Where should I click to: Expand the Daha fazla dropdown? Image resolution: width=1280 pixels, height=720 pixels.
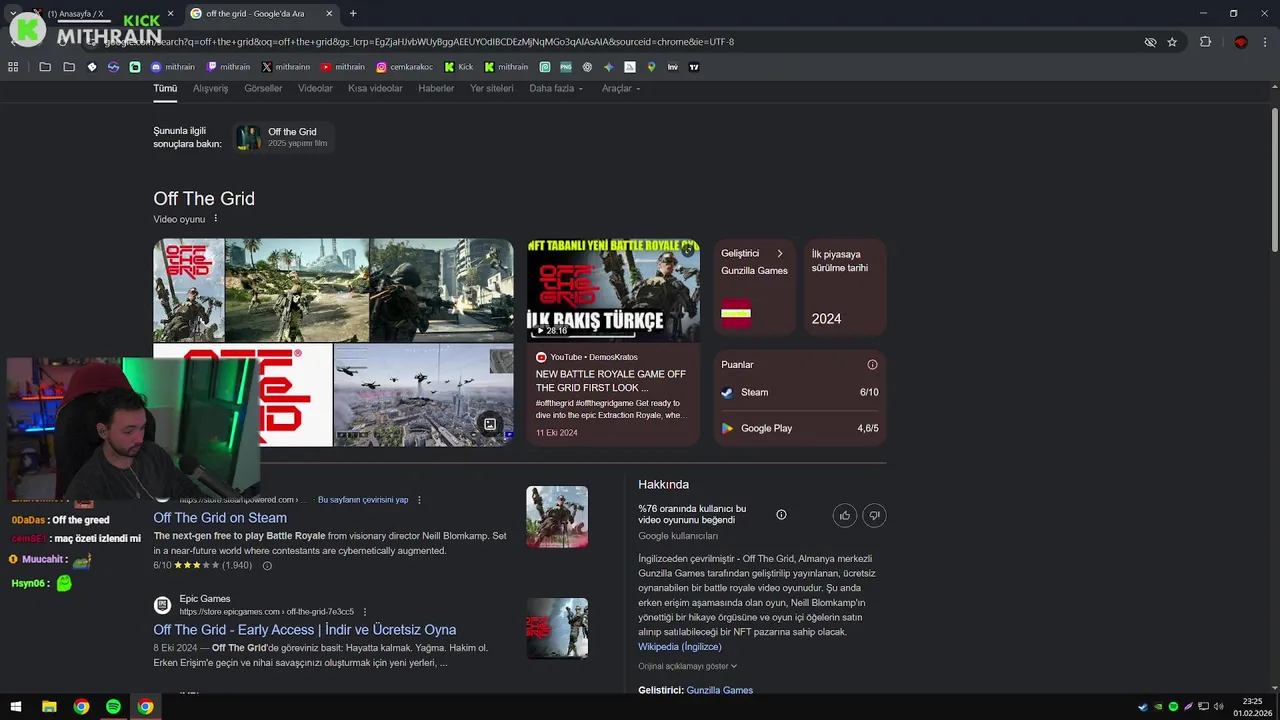(555, 88)
